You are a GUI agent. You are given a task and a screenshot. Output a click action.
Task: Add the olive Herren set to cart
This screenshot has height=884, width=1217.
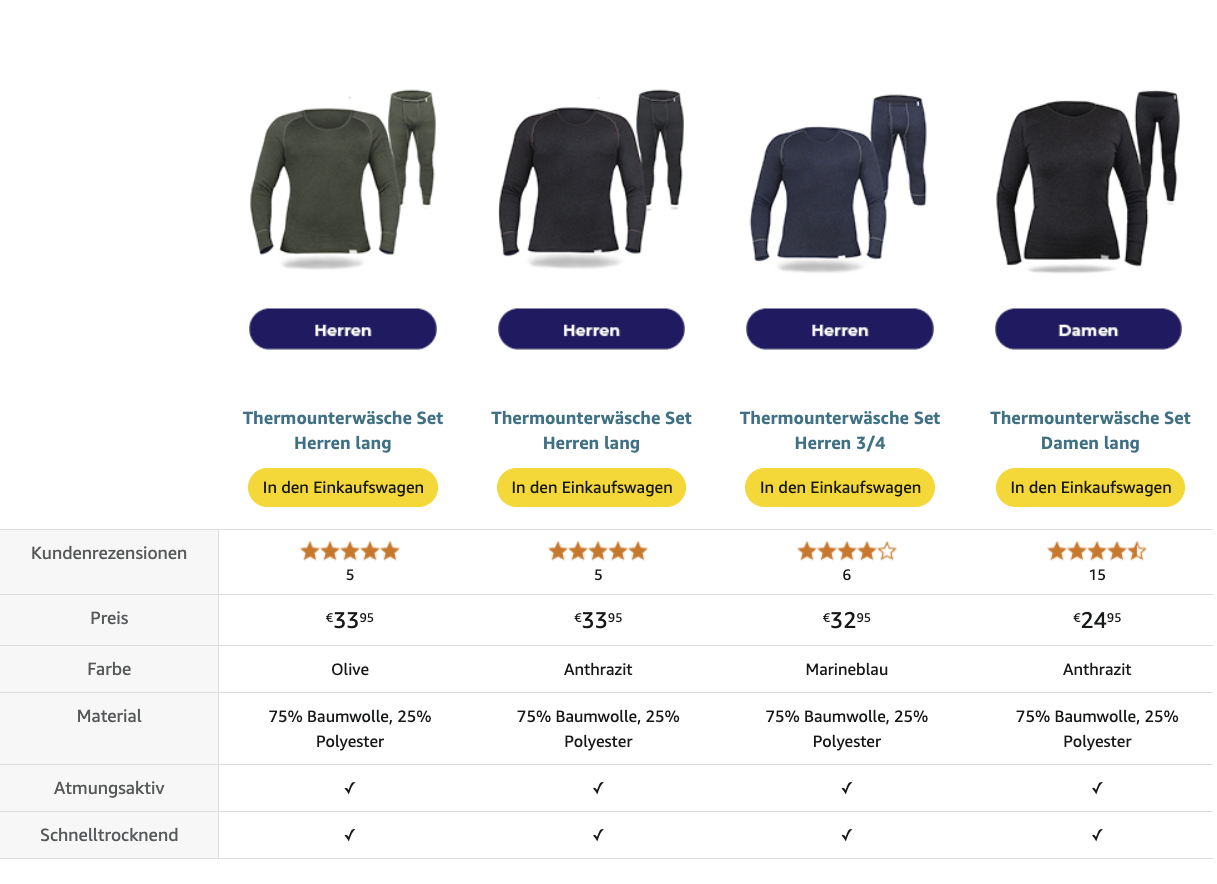(342, 488)
